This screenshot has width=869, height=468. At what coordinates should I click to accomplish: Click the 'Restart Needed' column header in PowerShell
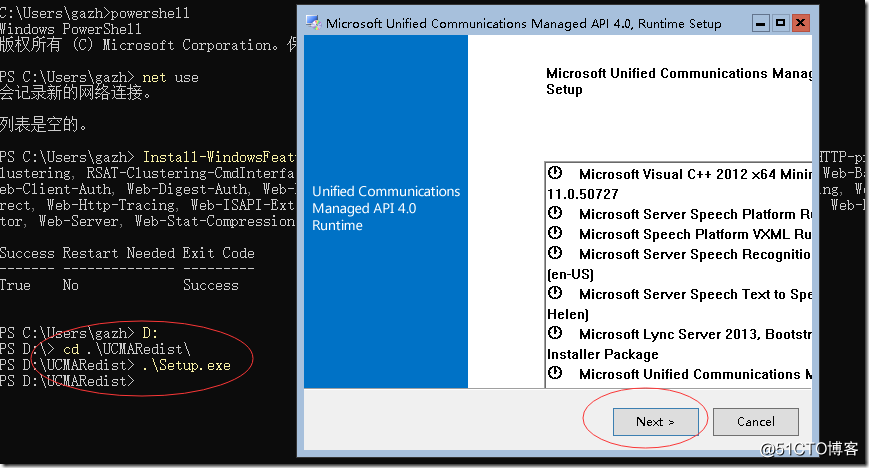[119, 253]
